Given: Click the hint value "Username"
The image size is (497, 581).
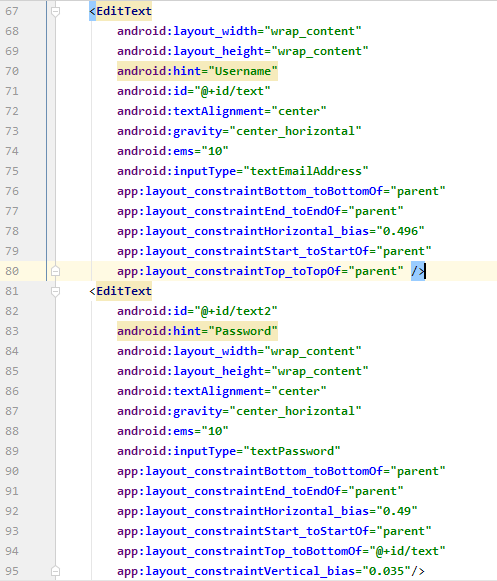Looking at the screenshot, I should 243,71.
